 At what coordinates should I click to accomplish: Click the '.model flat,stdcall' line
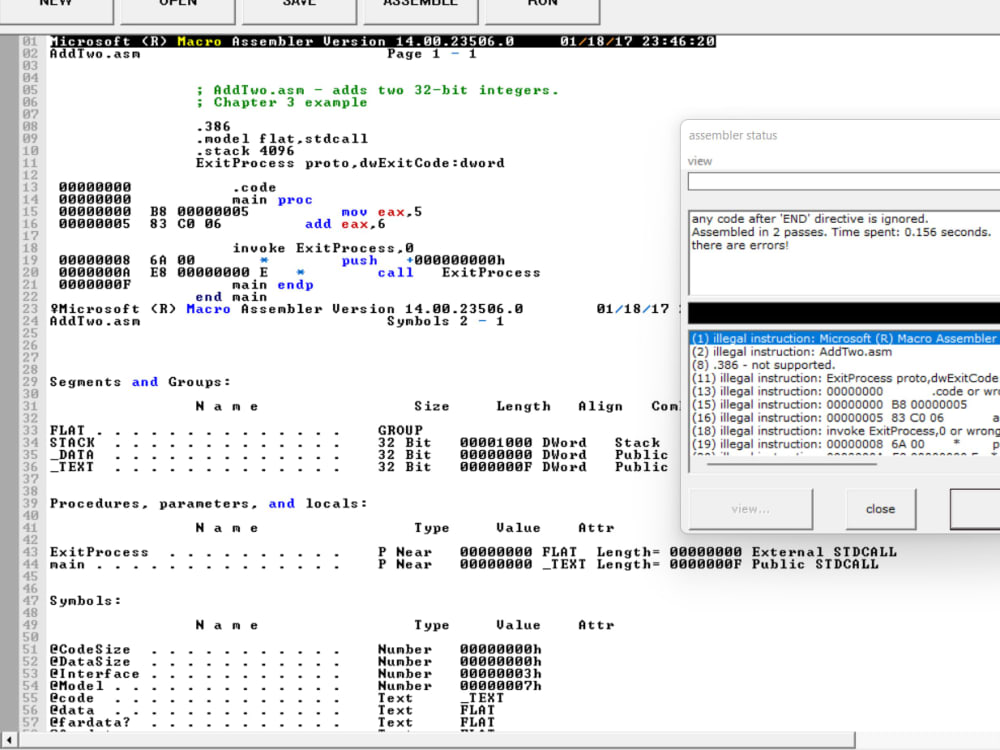[282, 138]
